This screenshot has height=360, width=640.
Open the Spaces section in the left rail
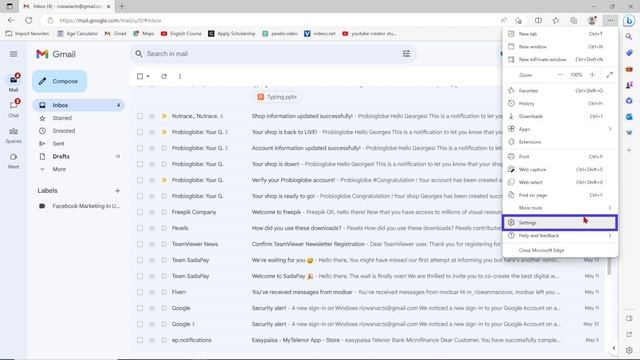point(13,135)
